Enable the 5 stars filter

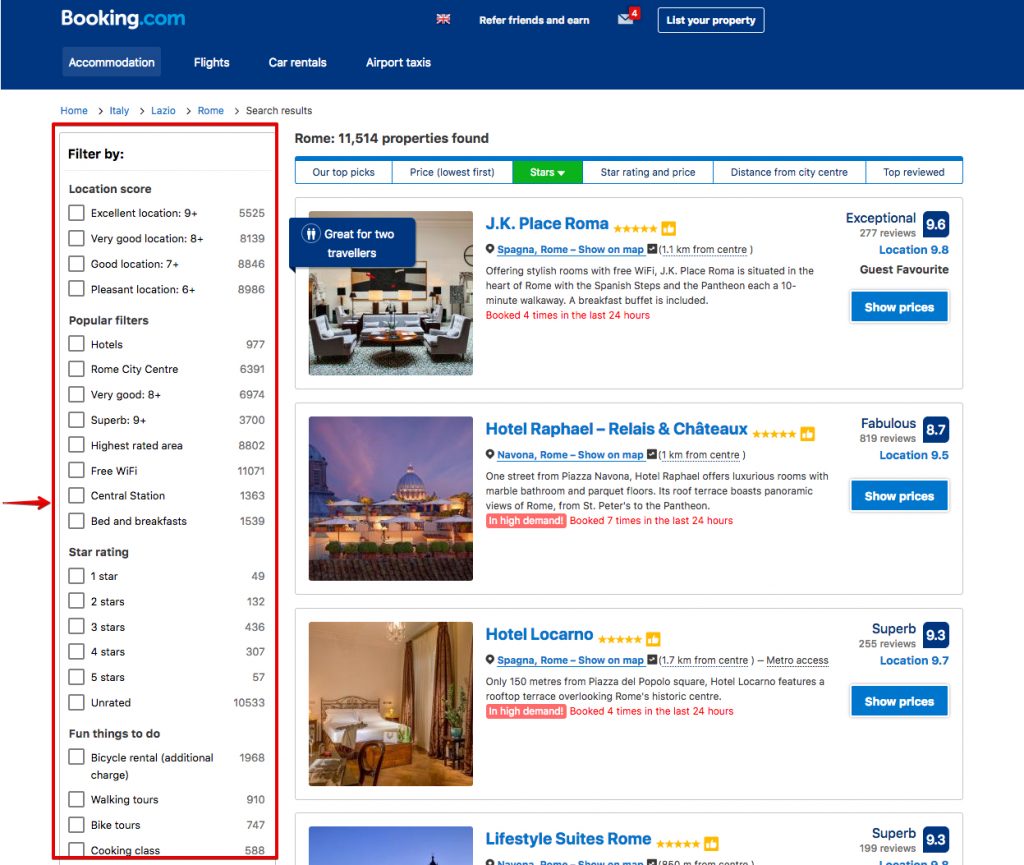tap(76, 677)
